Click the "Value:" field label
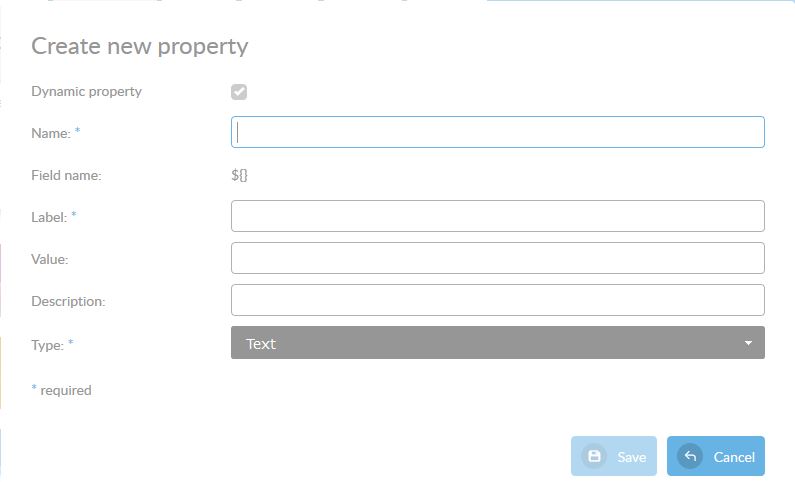 click(x=49, y=259)
